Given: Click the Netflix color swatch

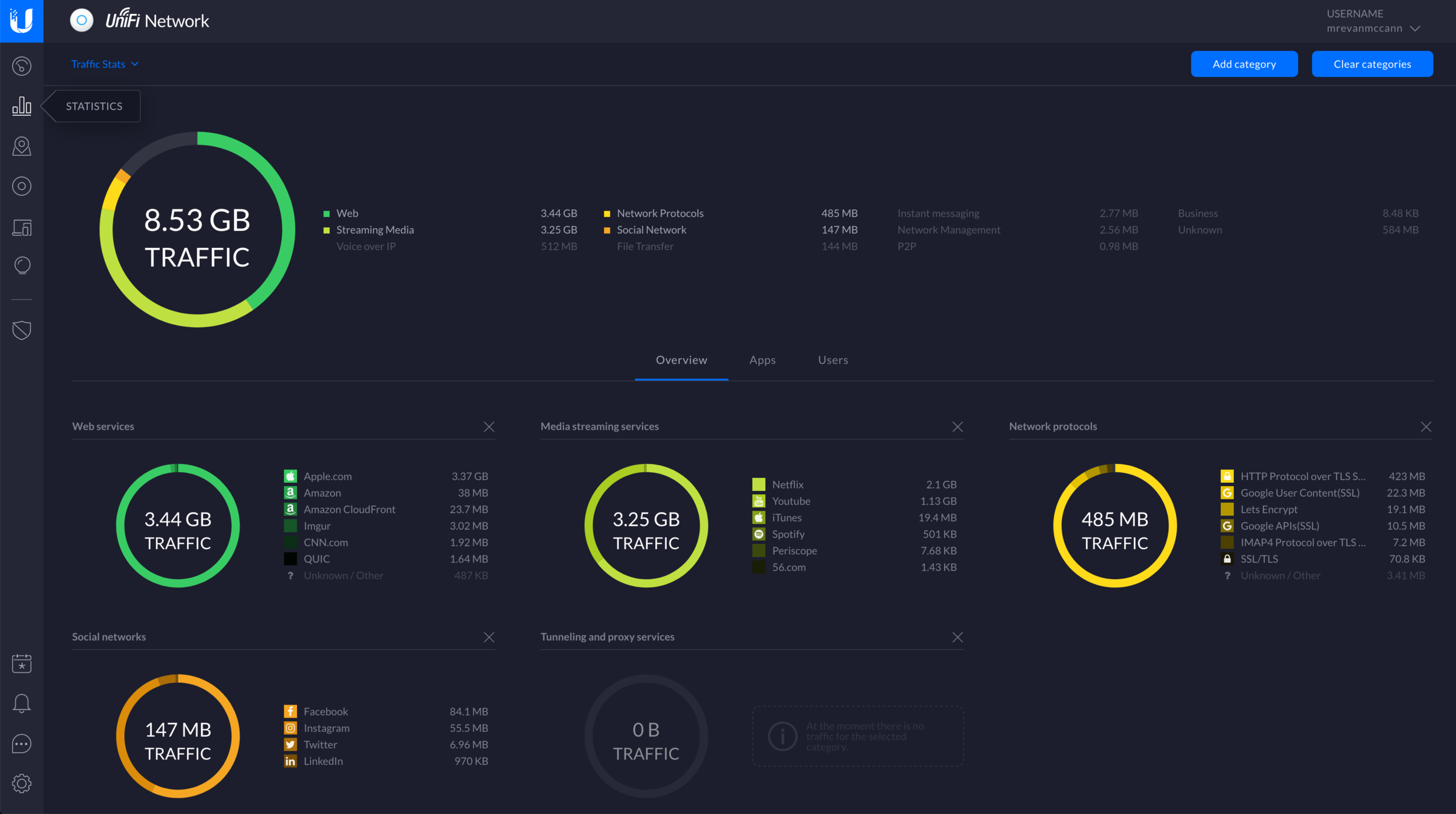Looking at the screenshot, I should (758, 484).
